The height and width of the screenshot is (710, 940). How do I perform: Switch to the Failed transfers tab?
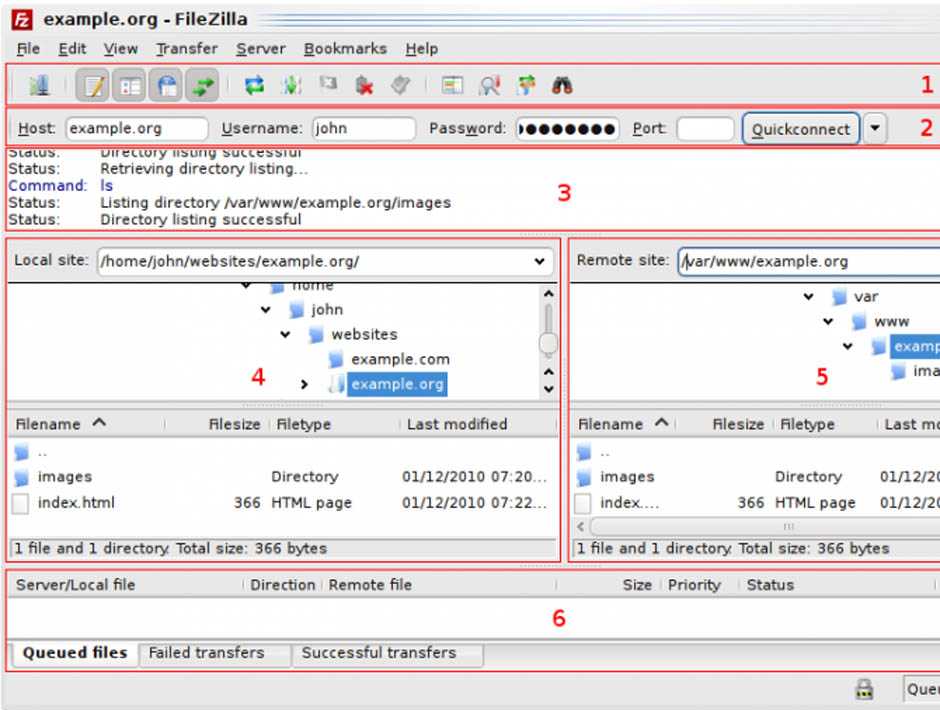click(206, 653)
